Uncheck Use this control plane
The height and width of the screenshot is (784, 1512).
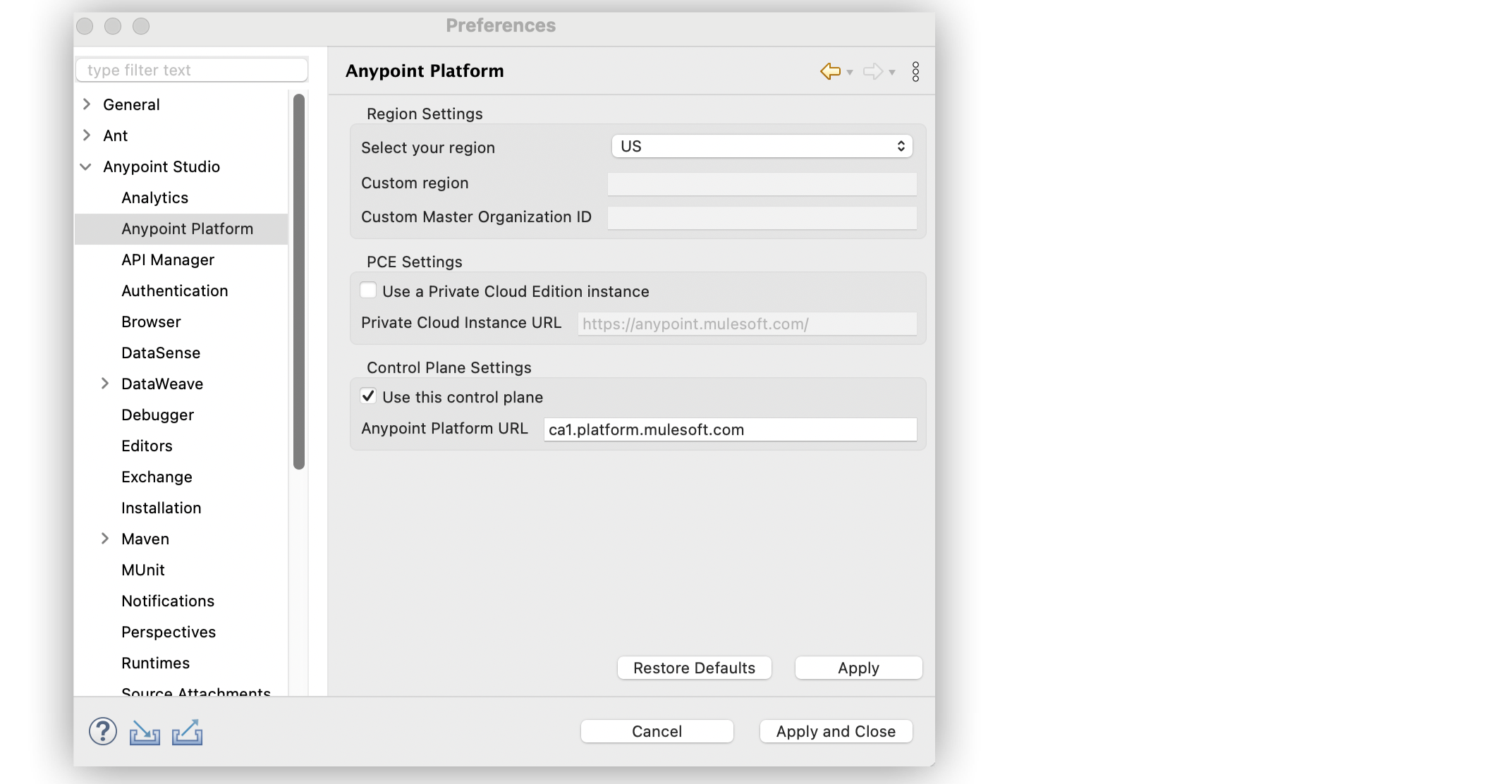[368, 396]
